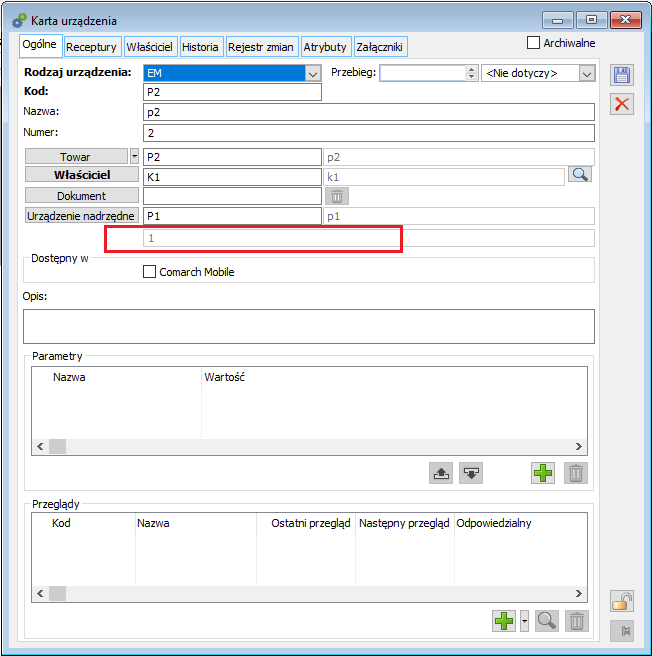Sort Parametry by Wartość column header

(x=224, y=377)
